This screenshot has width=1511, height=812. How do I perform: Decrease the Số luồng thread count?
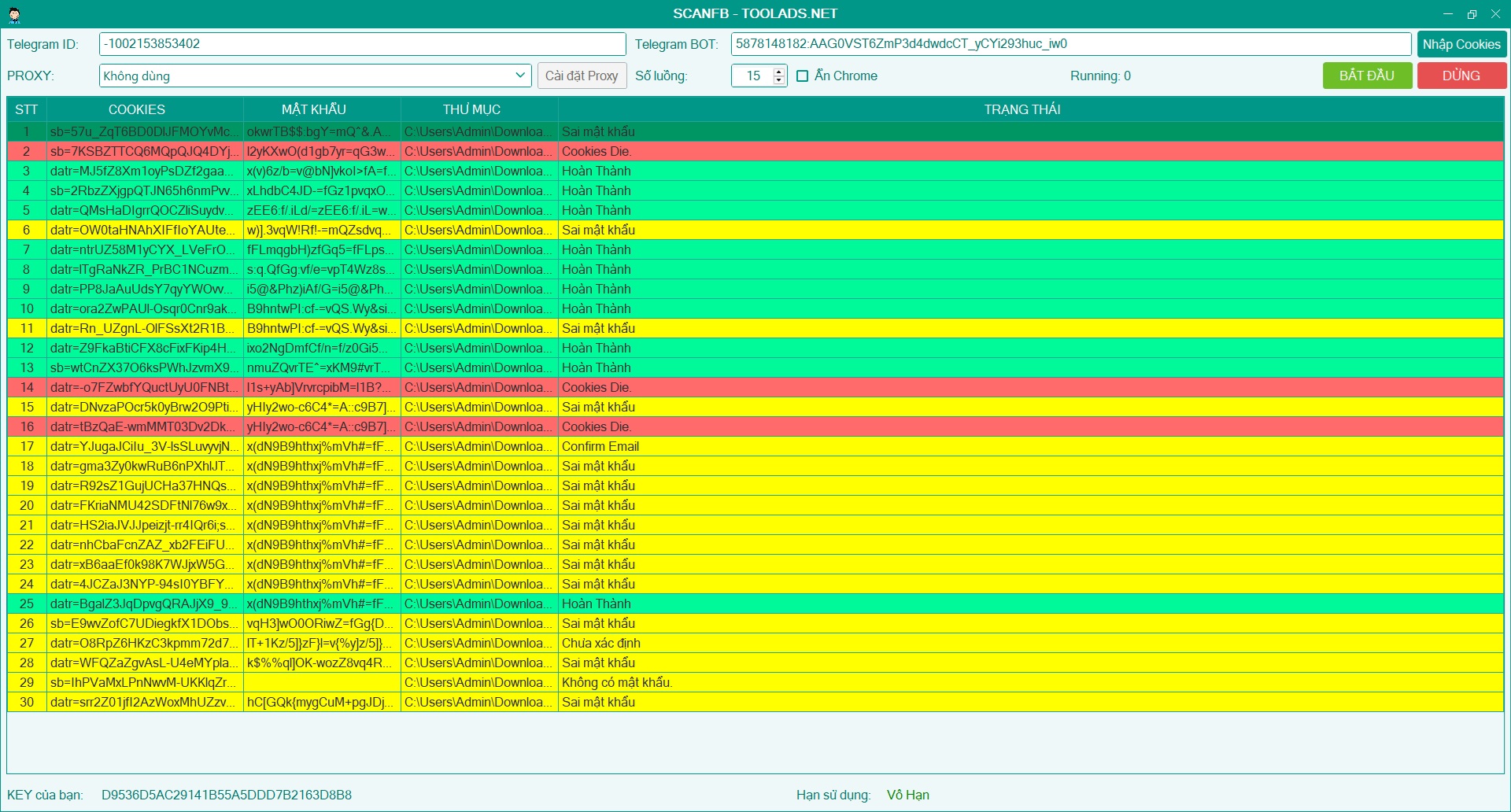[779, 80]
